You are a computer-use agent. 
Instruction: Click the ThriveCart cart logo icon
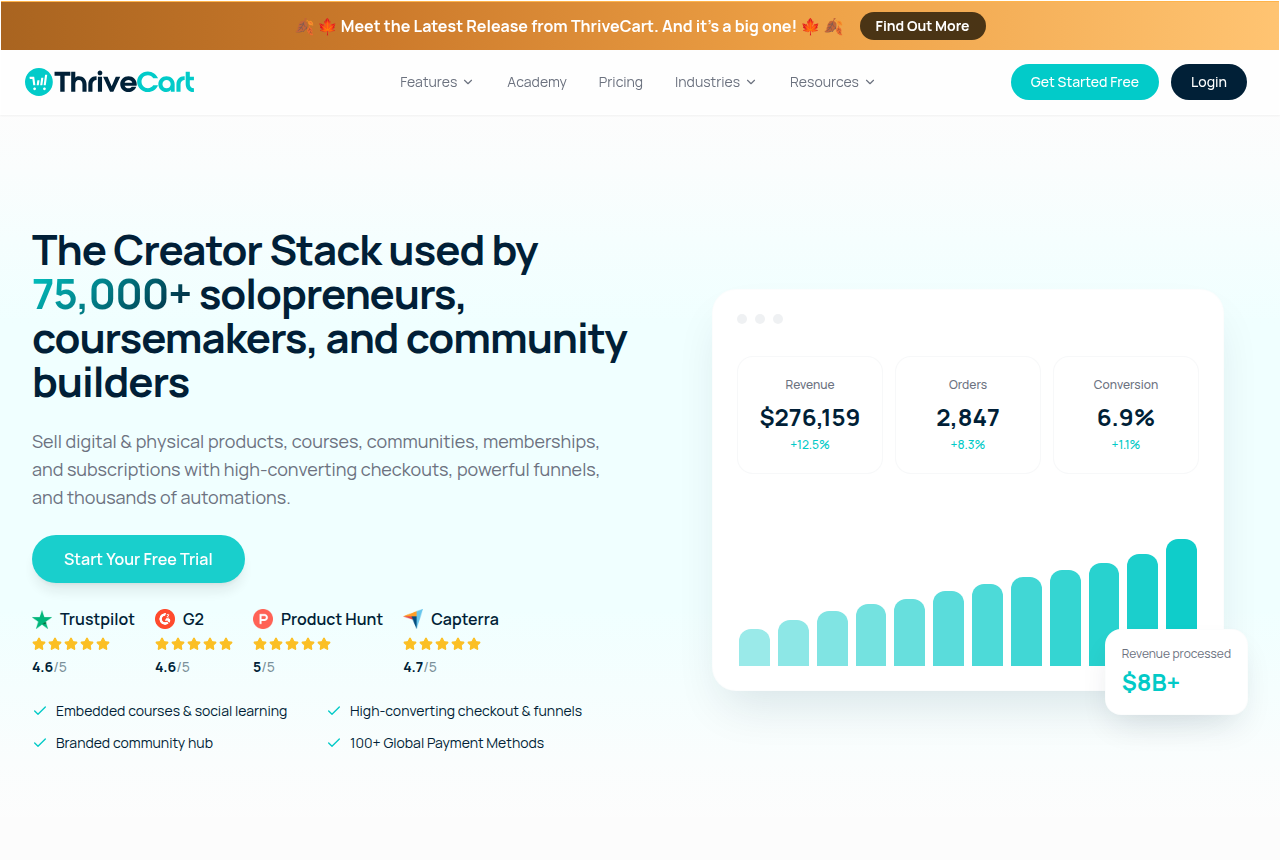pos(38,82)
